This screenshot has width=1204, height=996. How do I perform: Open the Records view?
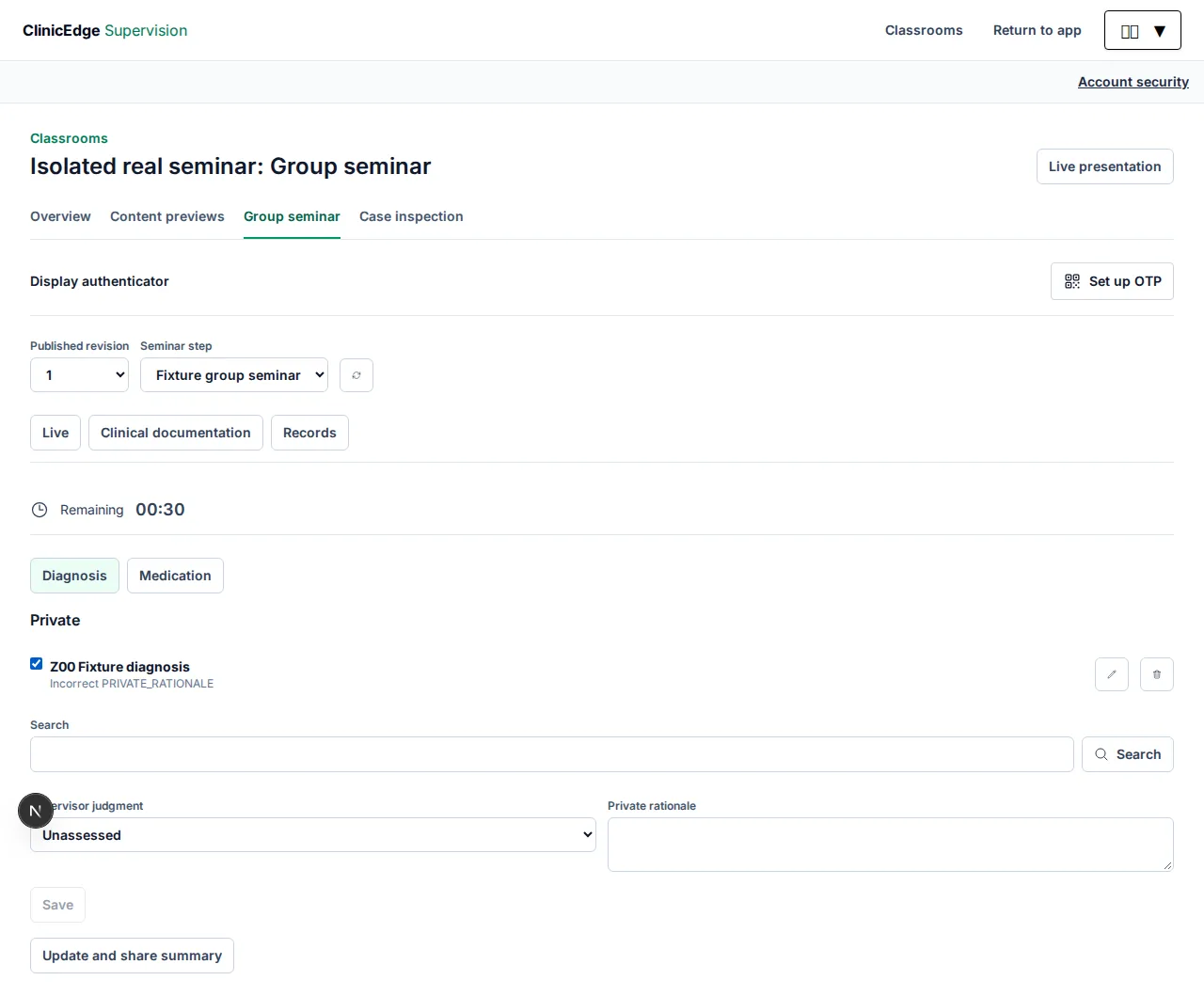[x=309, y=433]
